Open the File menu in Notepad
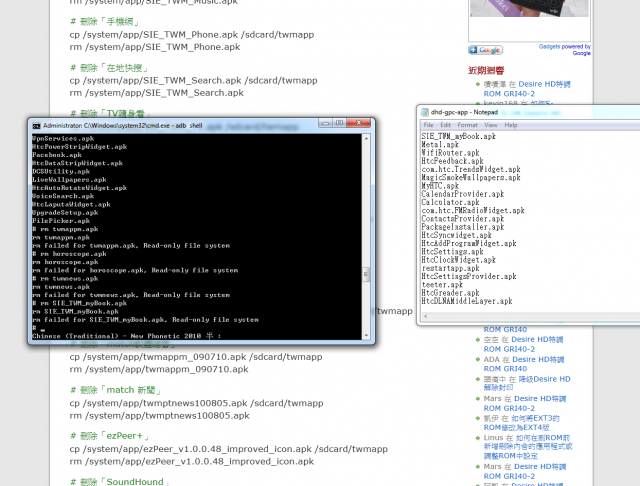Image resolution: width=640 pixels, height=486 pixels. (428, 125)
